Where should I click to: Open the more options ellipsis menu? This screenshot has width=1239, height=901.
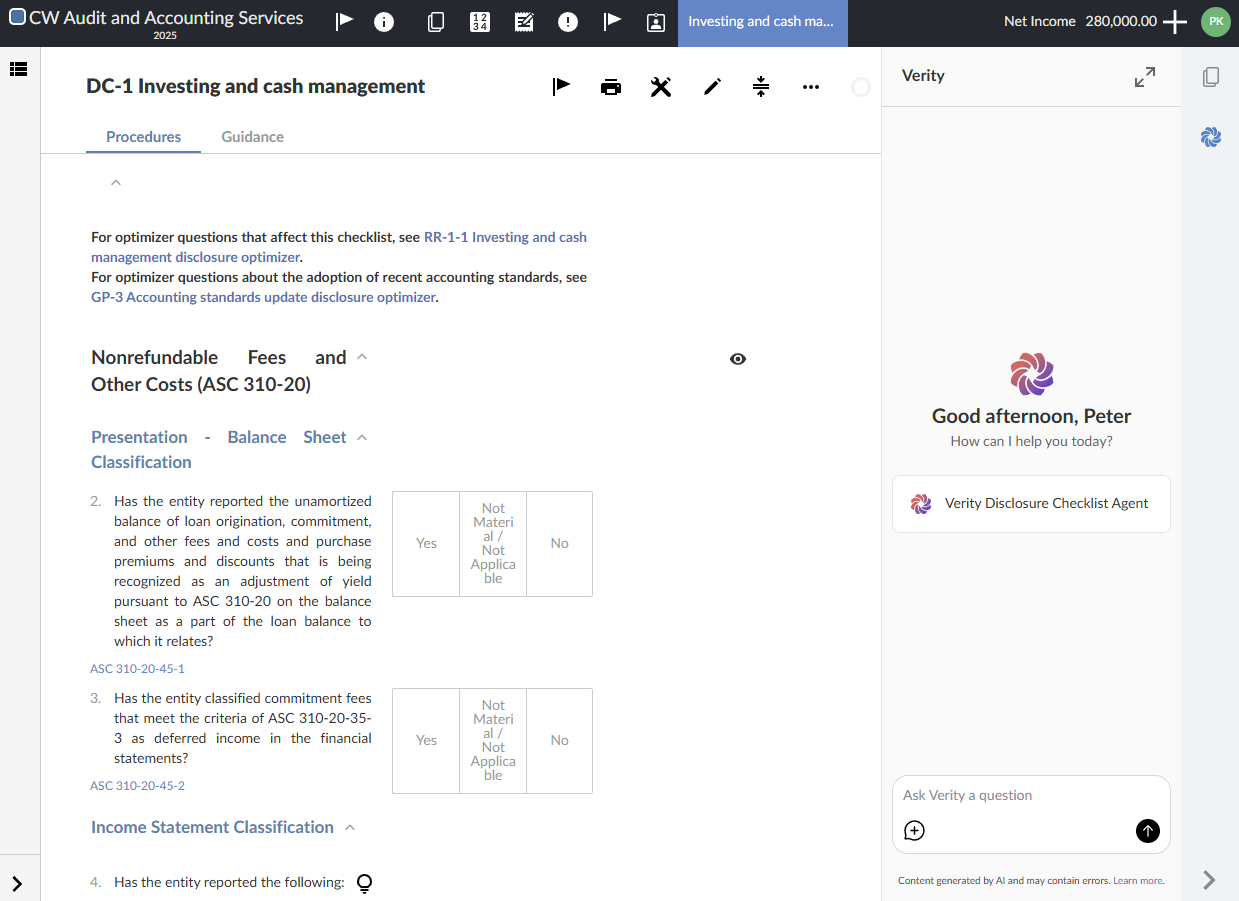point(811,87)
